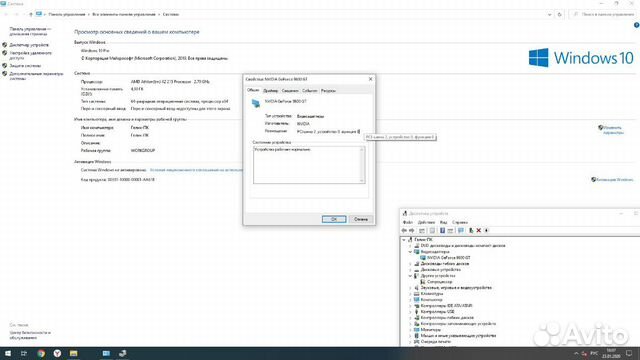Screen dimensions: 640x360
Task: Open File Explorer from the taskbar
Action: 73,353
